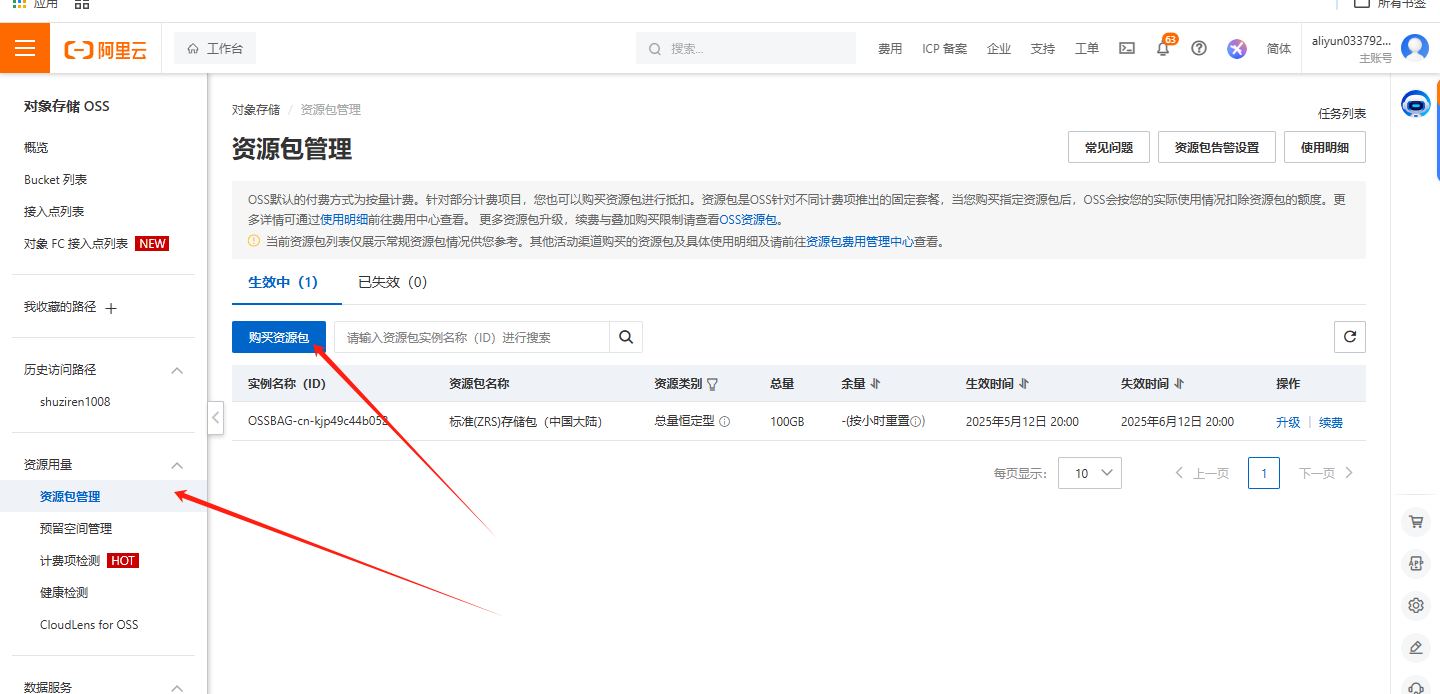
Task: Open the Cloud Shell terminal icon
Action: click(x=1126, y=48)
